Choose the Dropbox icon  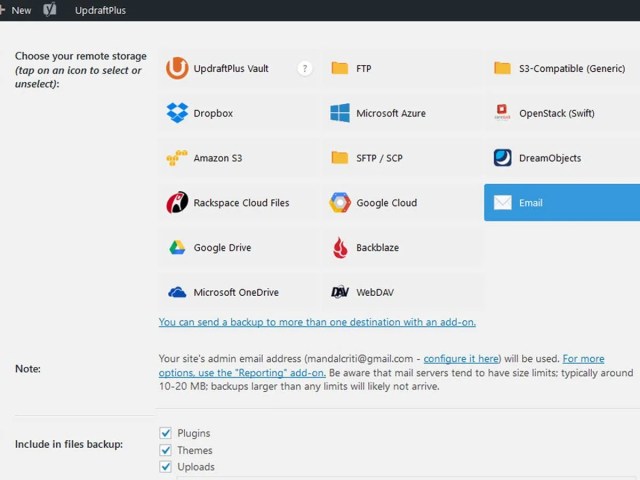pos(177,113)
